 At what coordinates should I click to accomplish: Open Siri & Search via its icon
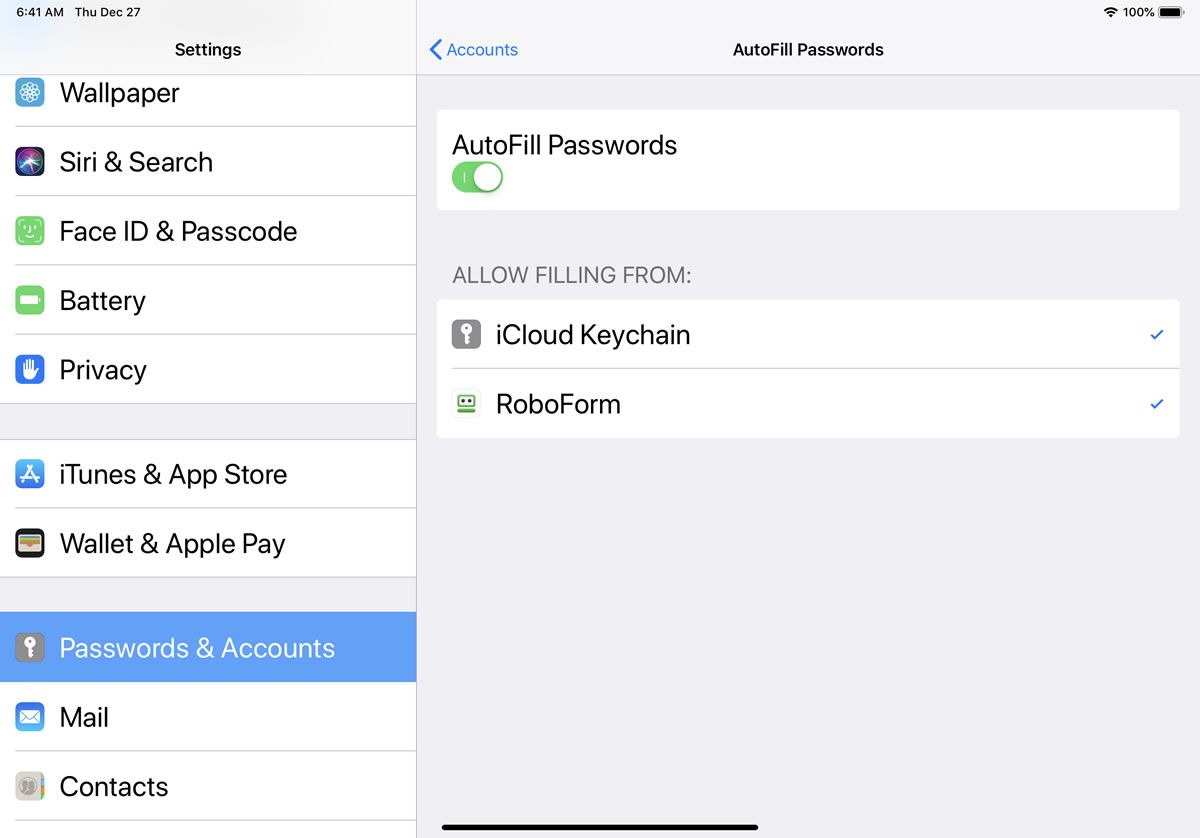coord(30,162)
